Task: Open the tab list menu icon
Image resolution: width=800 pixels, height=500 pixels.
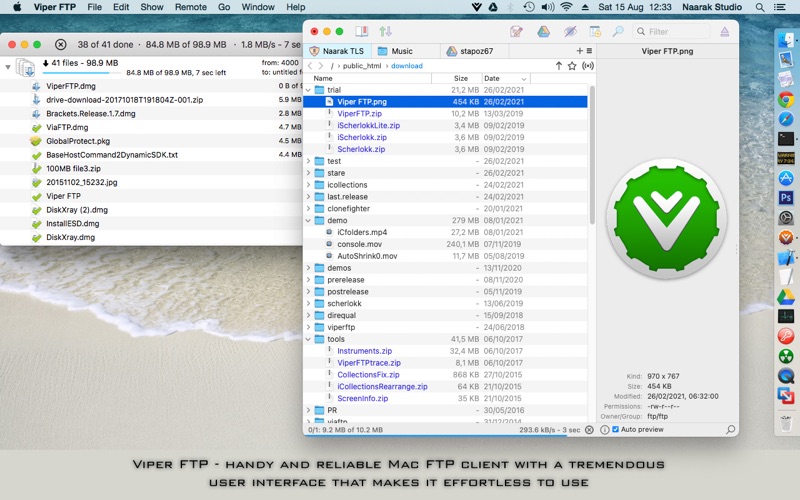Action: (x=589, y=51)
